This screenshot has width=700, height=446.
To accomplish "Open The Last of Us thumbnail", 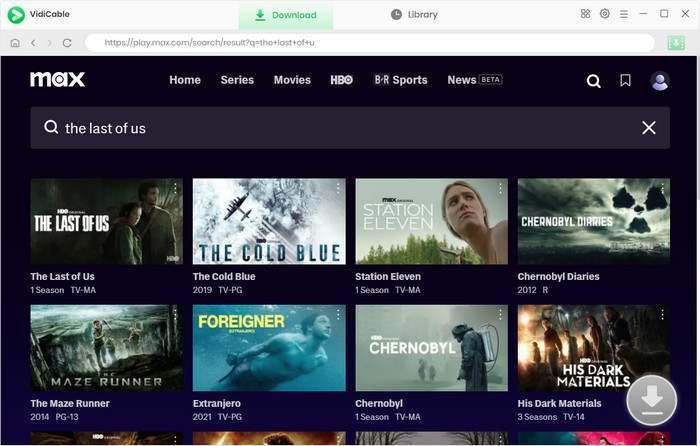I will 107,221.
